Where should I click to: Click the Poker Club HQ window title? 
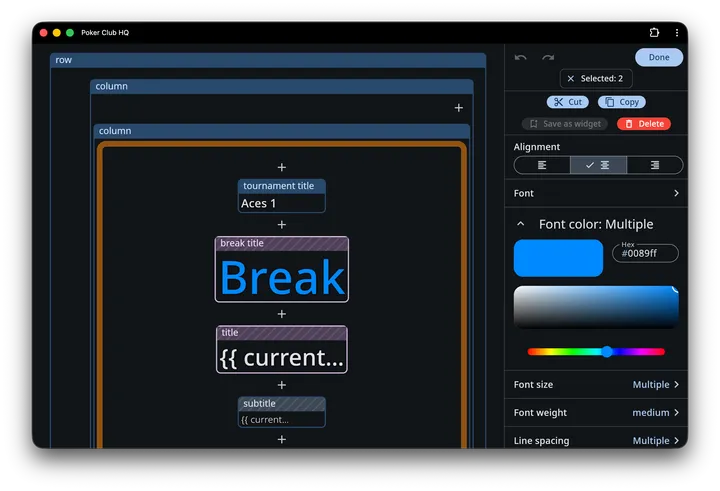pos(105,33)
